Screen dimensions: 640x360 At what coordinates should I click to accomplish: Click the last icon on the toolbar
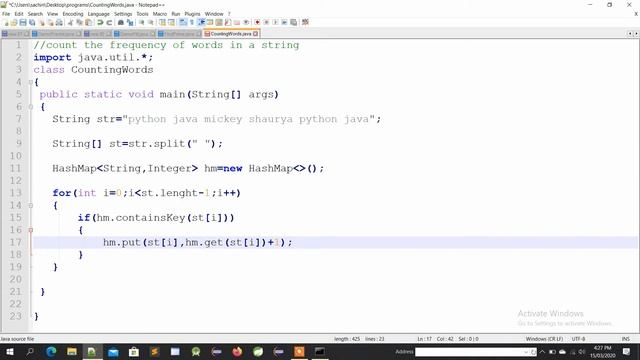pos(305,22)
